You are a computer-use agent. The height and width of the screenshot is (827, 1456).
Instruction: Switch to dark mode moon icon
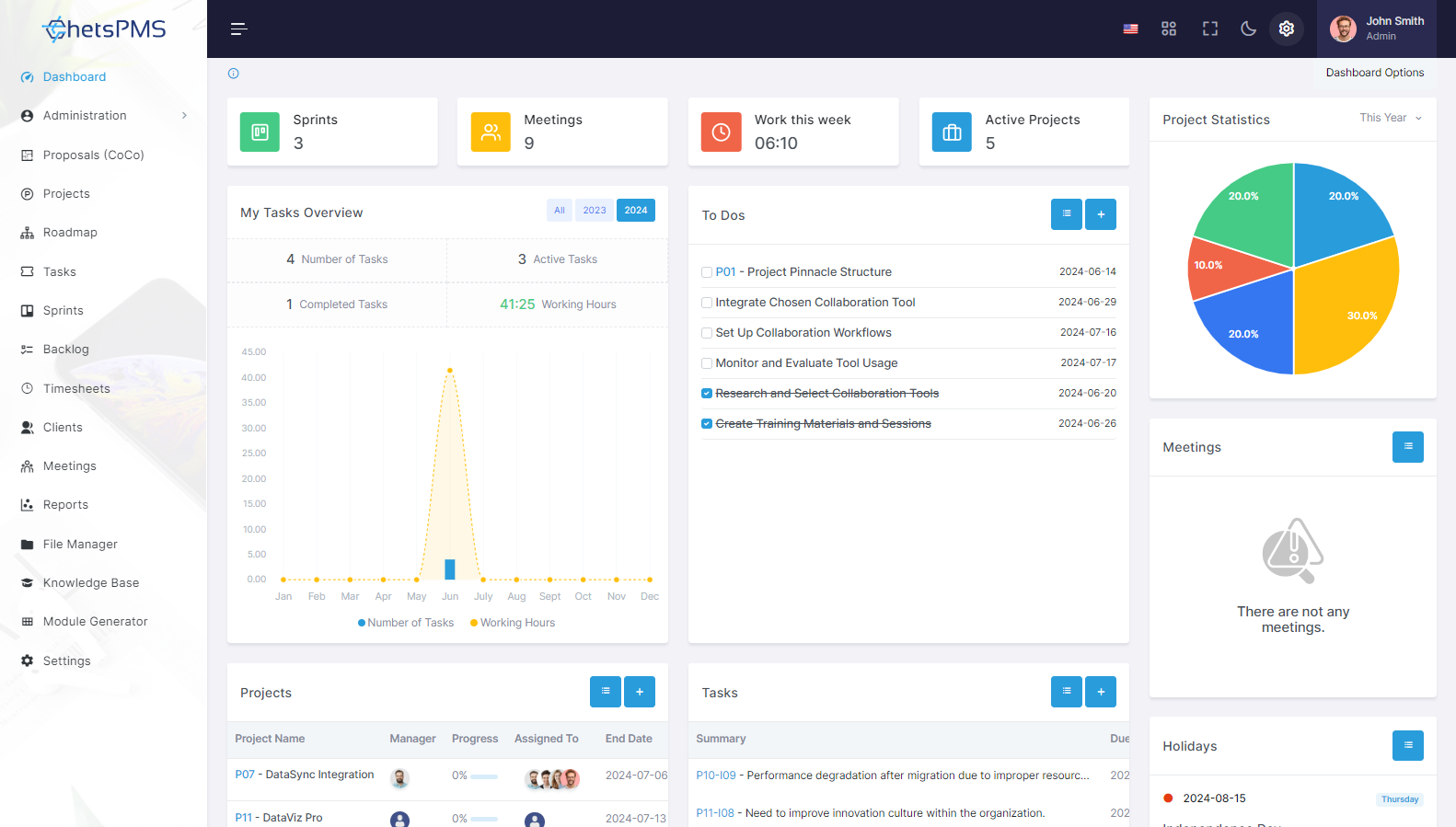(1249, 29)
